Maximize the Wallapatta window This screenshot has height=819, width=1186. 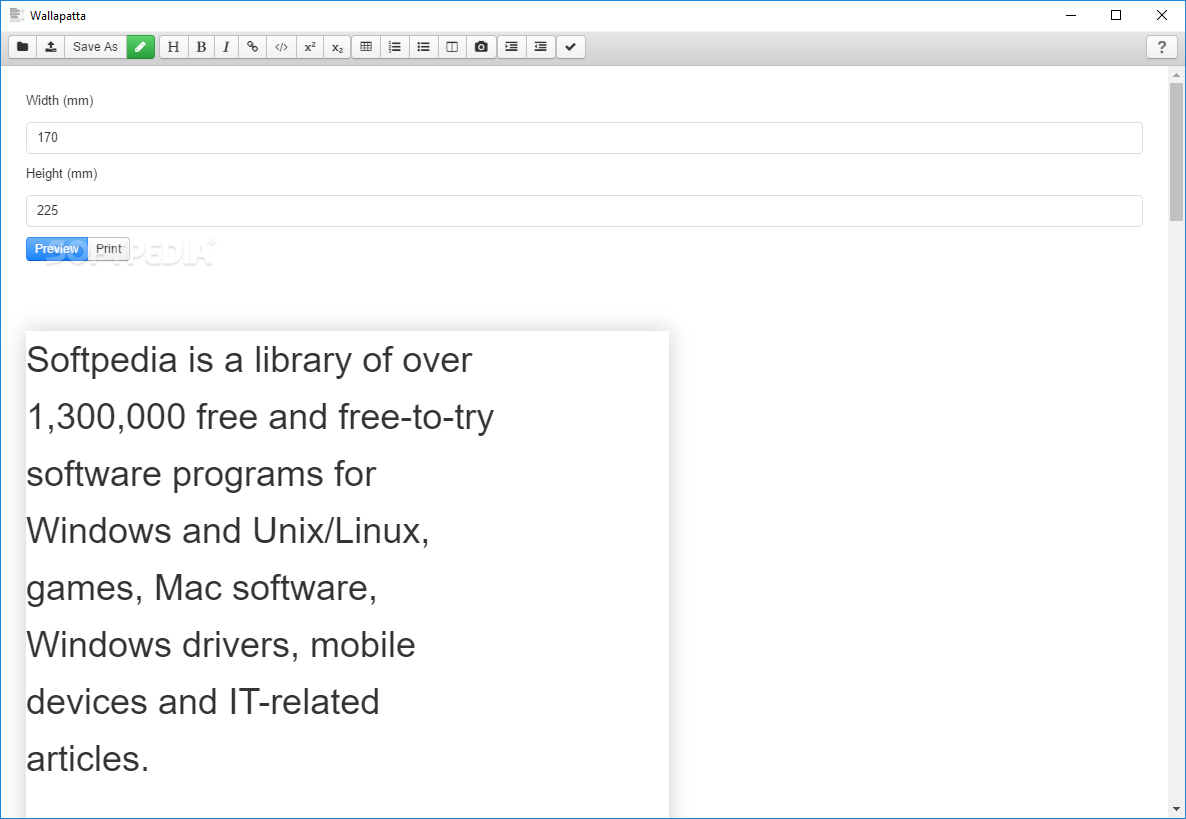(1116, 15)
